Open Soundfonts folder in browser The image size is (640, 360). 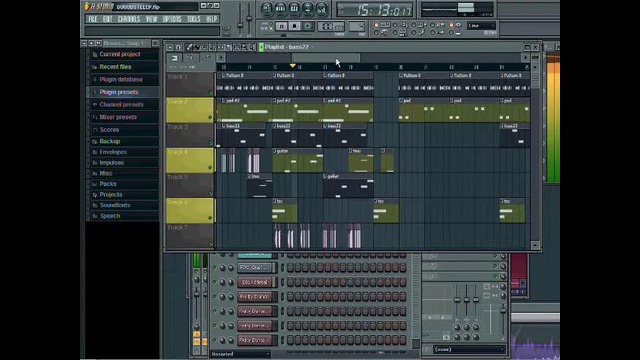(x=115, y=205)
